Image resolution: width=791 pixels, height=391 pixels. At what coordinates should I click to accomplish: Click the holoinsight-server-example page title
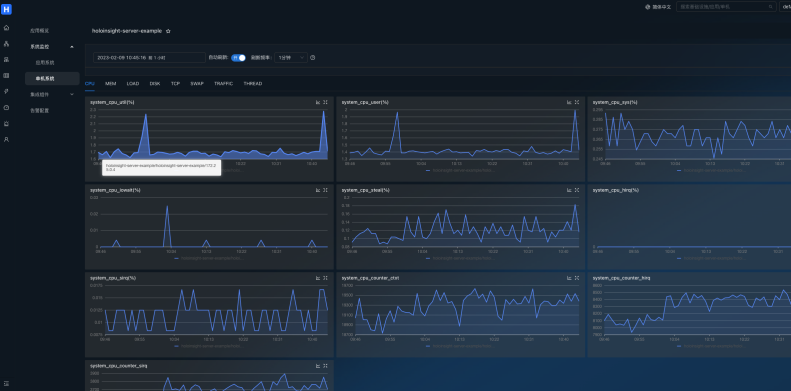point(127,31)
